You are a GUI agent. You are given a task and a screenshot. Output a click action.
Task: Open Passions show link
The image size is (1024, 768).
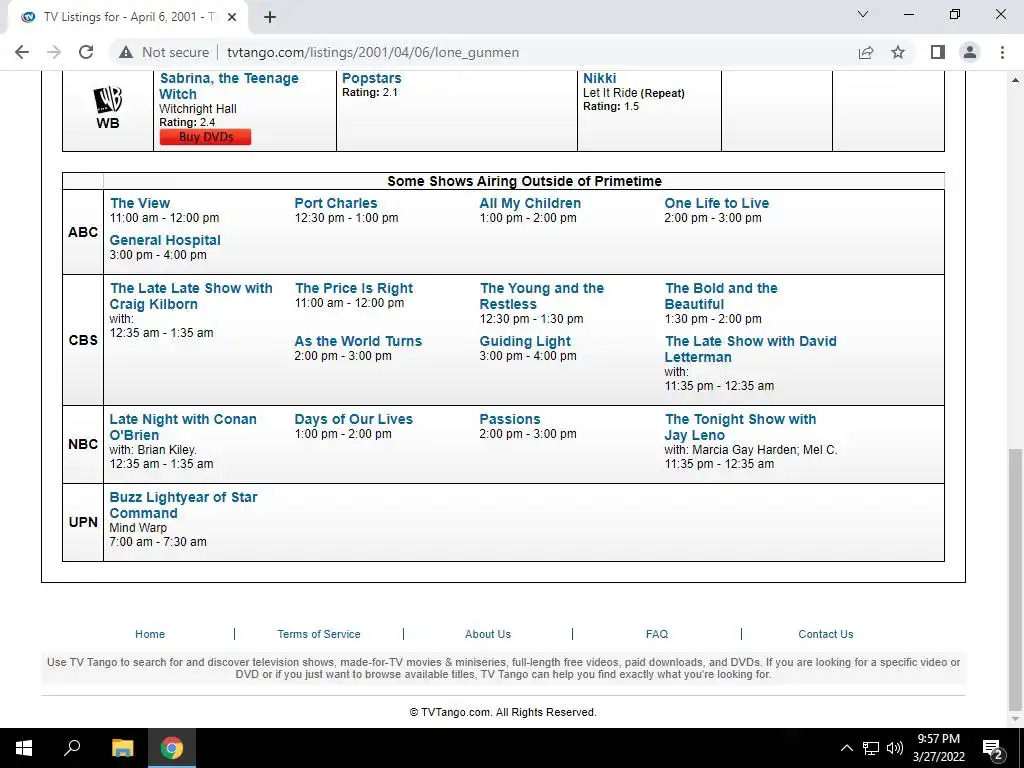click(510, 419)
